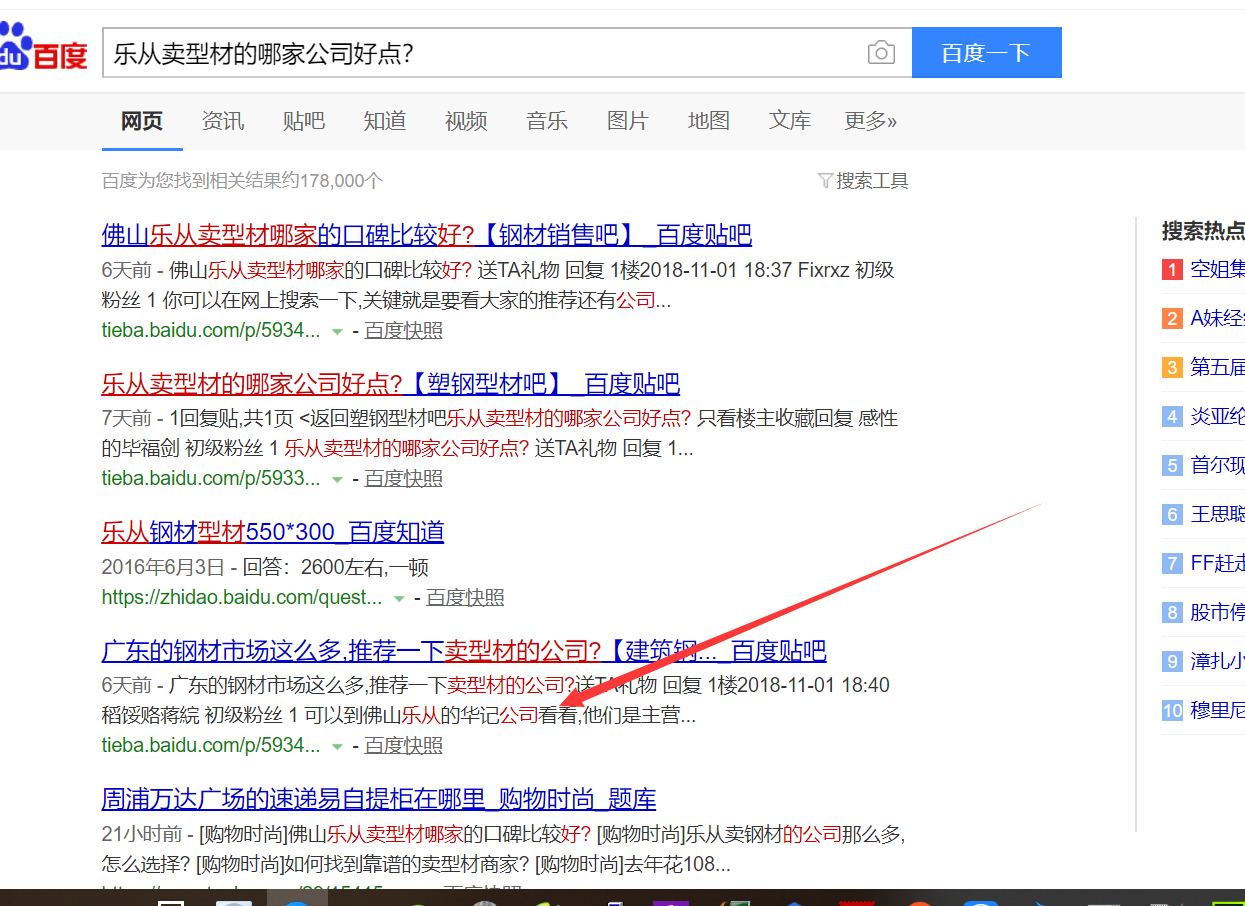Screen dimensions: 1245x906
Task: Click the https://zhidao.baidu.com/quest... URL
Action: pyautogui.click(x=242, y=598)
